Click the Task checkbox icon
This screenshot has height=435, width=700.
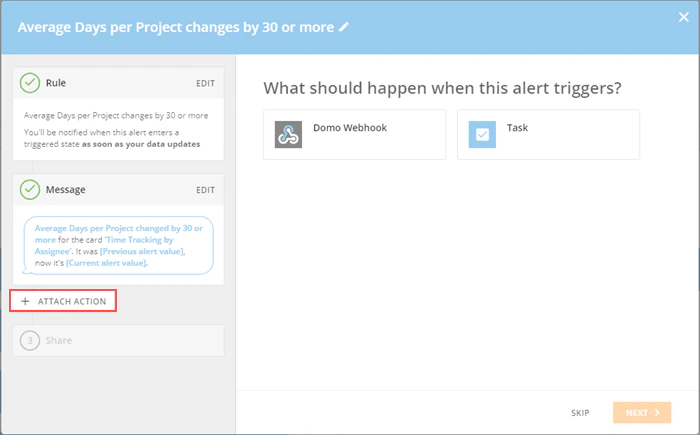click(x=482, y=134)
